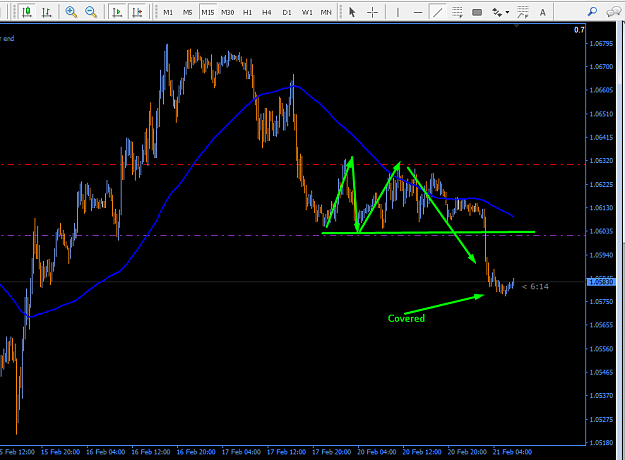Click price axis label 1.05180
This screenshot has height=460, width=625.
[601, 442]
